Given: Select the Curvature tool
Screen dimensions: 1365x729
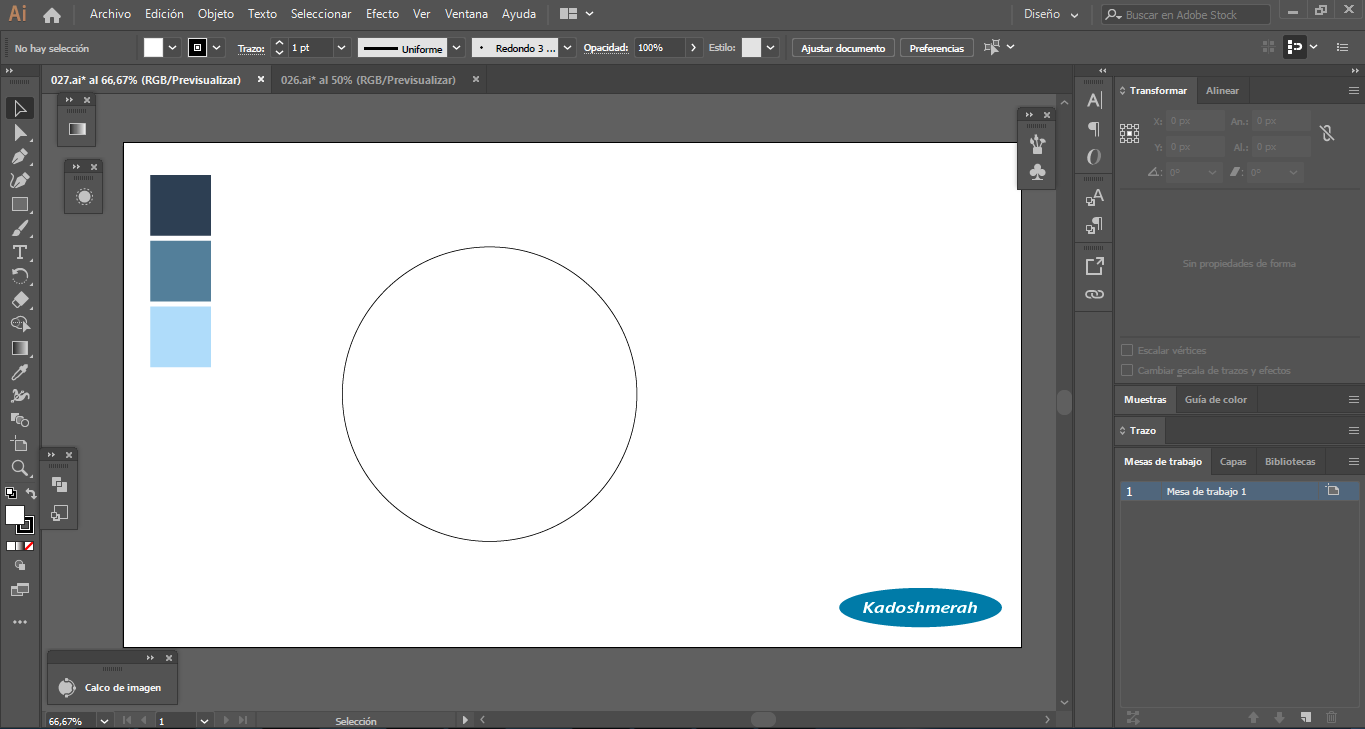Looking at the screenshot, I should point(20,180).
